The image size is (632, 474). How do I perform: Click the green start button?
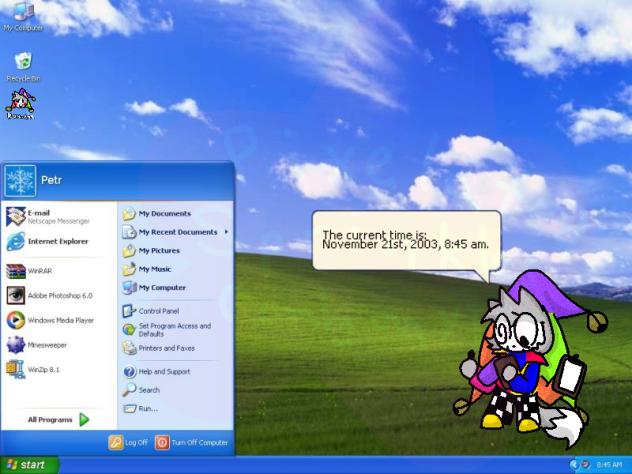29,465
